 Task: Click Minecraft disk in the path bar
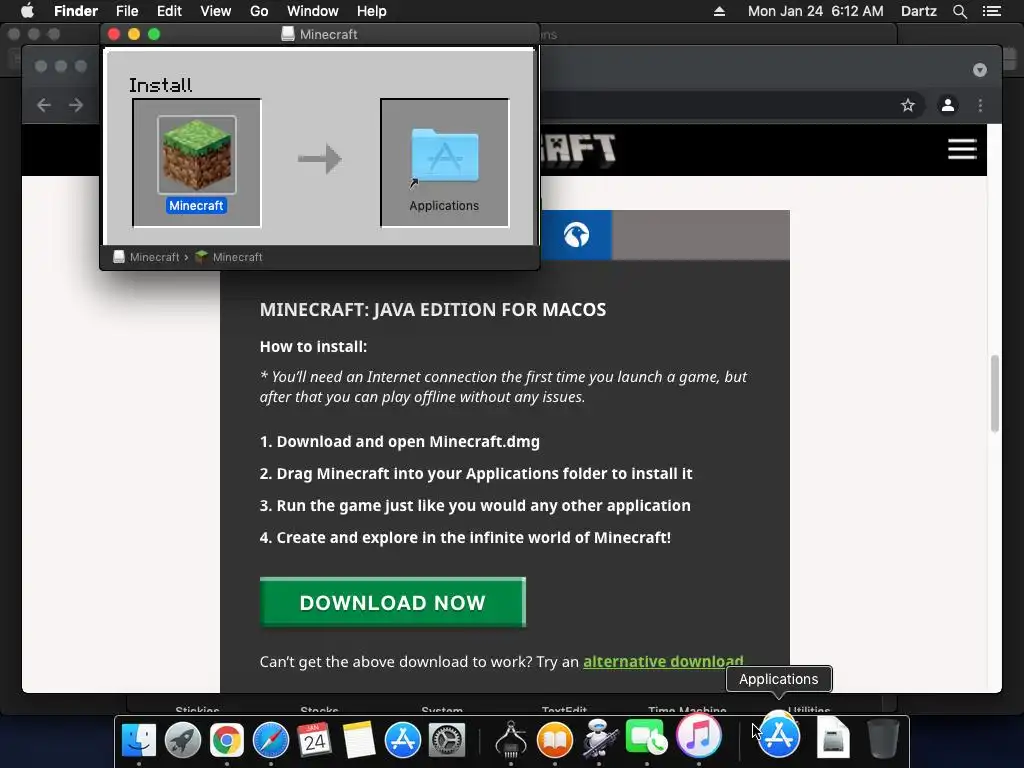pyautogui.click(x=146, y=257)
